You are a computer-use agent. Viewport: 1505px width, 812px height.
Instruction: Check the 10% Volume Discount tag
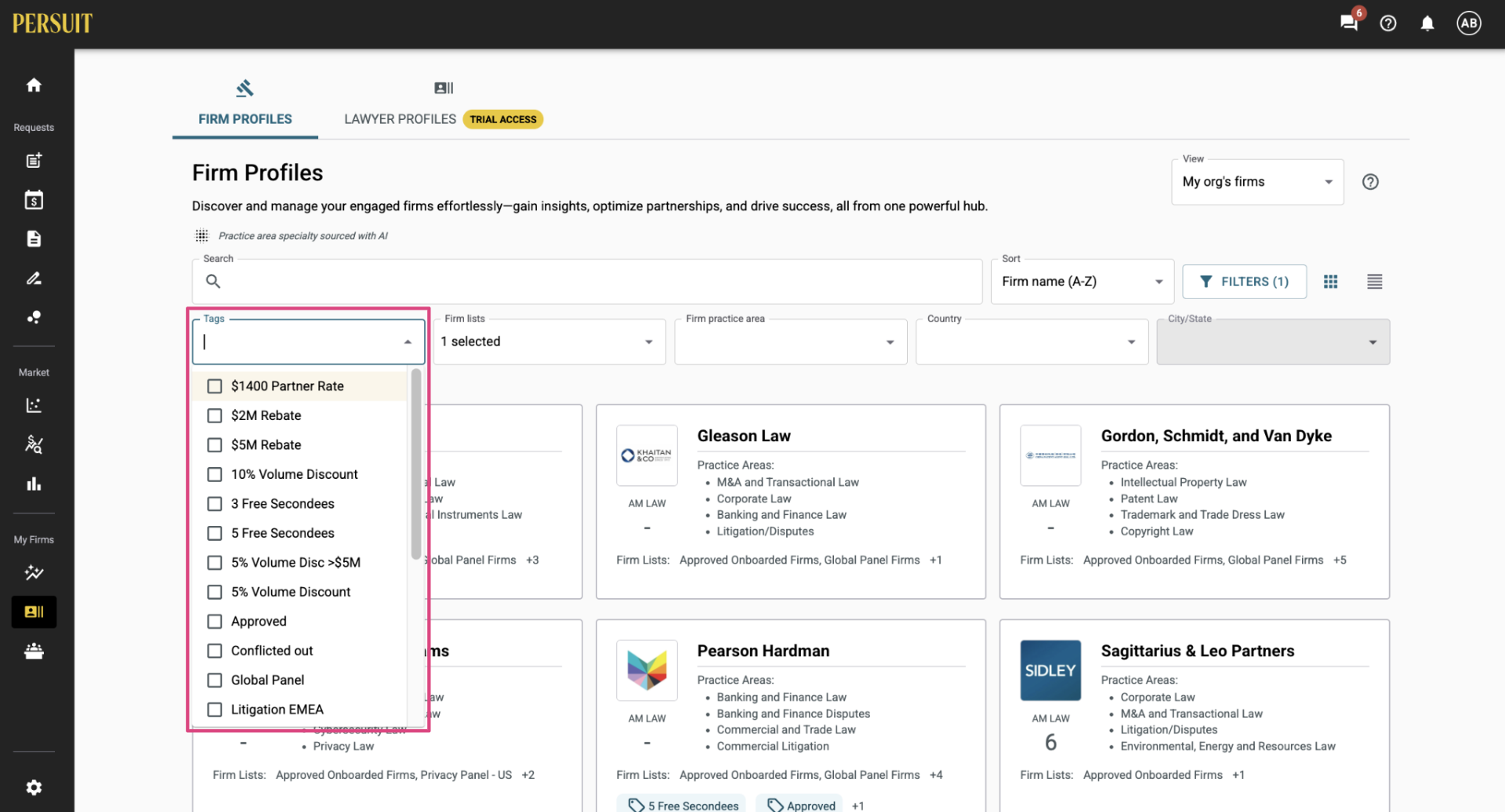(214, 474)
